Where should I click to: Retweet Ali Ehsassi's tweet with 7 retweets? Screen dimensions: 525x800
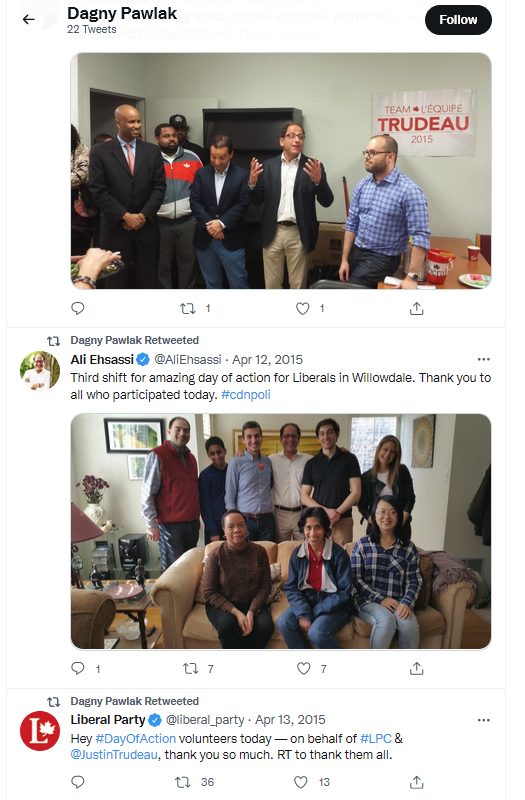(x=190, y=668)
